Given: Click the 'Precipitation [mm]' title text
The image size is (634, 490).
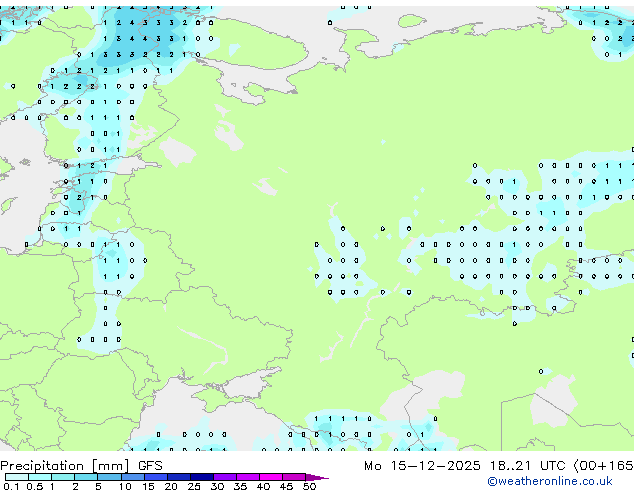Looking at the screenshot, I should pyautogui.click(x=65, y=466).
